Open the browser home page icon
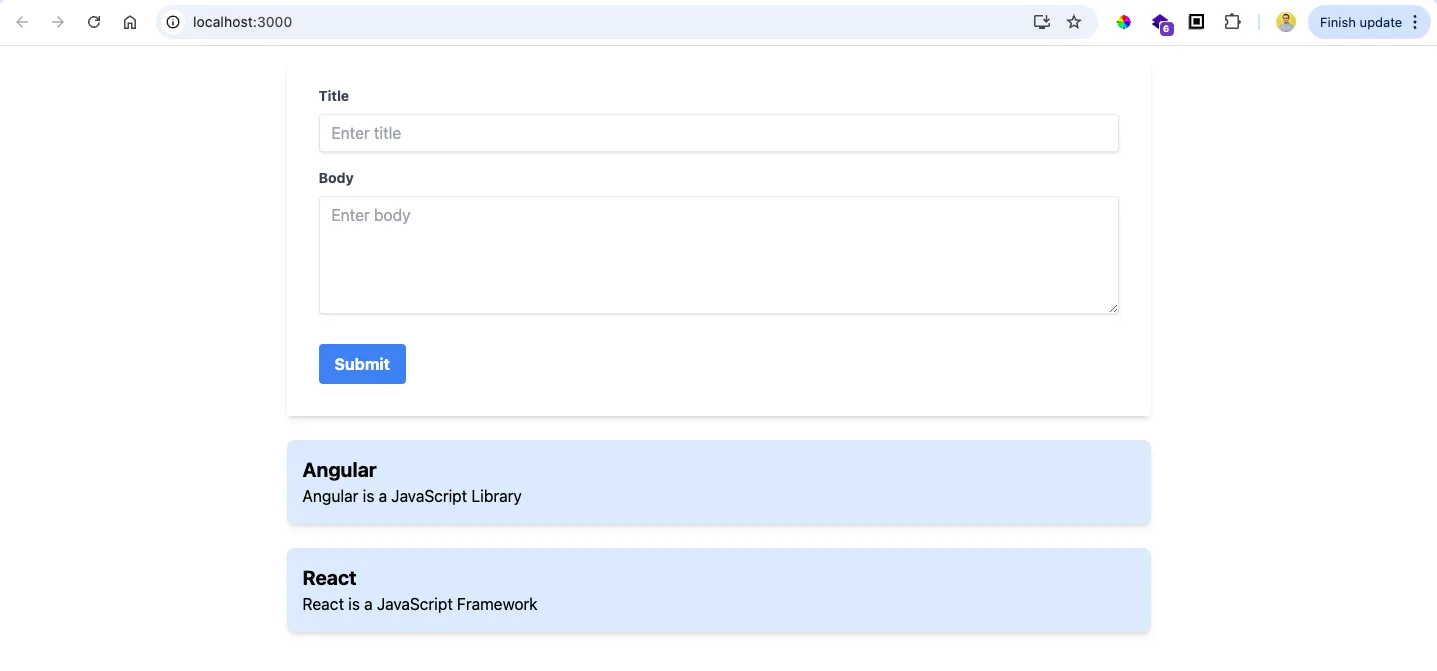 click(x=130, y=22)
